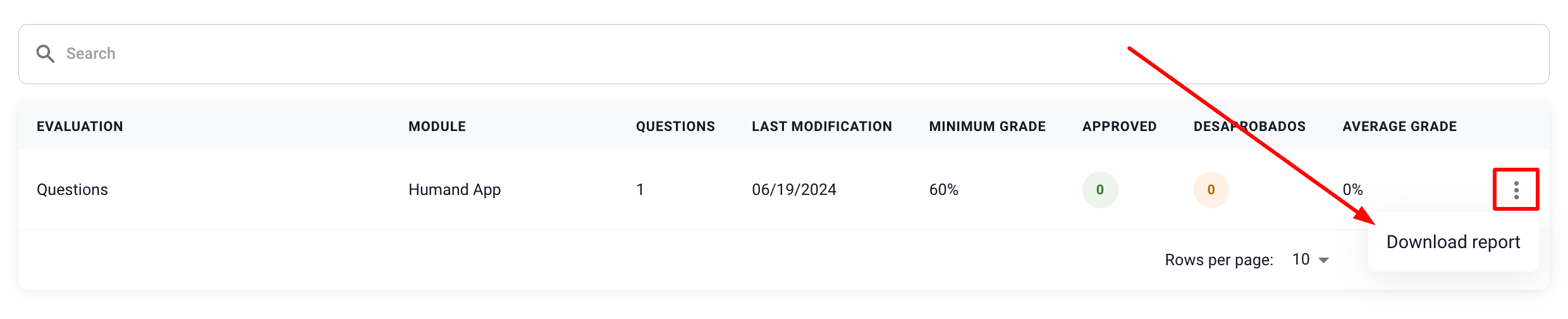The width and height of the screenshot is (1568, 319).
Task: Click the Last Modification column header
Action: tap(821, 127)
